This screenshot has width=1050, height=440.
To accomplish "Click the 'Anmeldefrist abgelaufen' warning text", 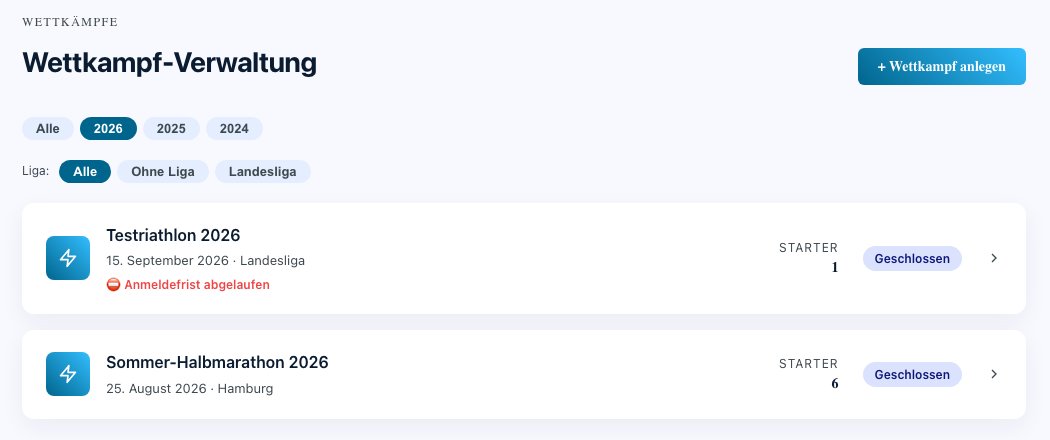I will click(197, 285).
